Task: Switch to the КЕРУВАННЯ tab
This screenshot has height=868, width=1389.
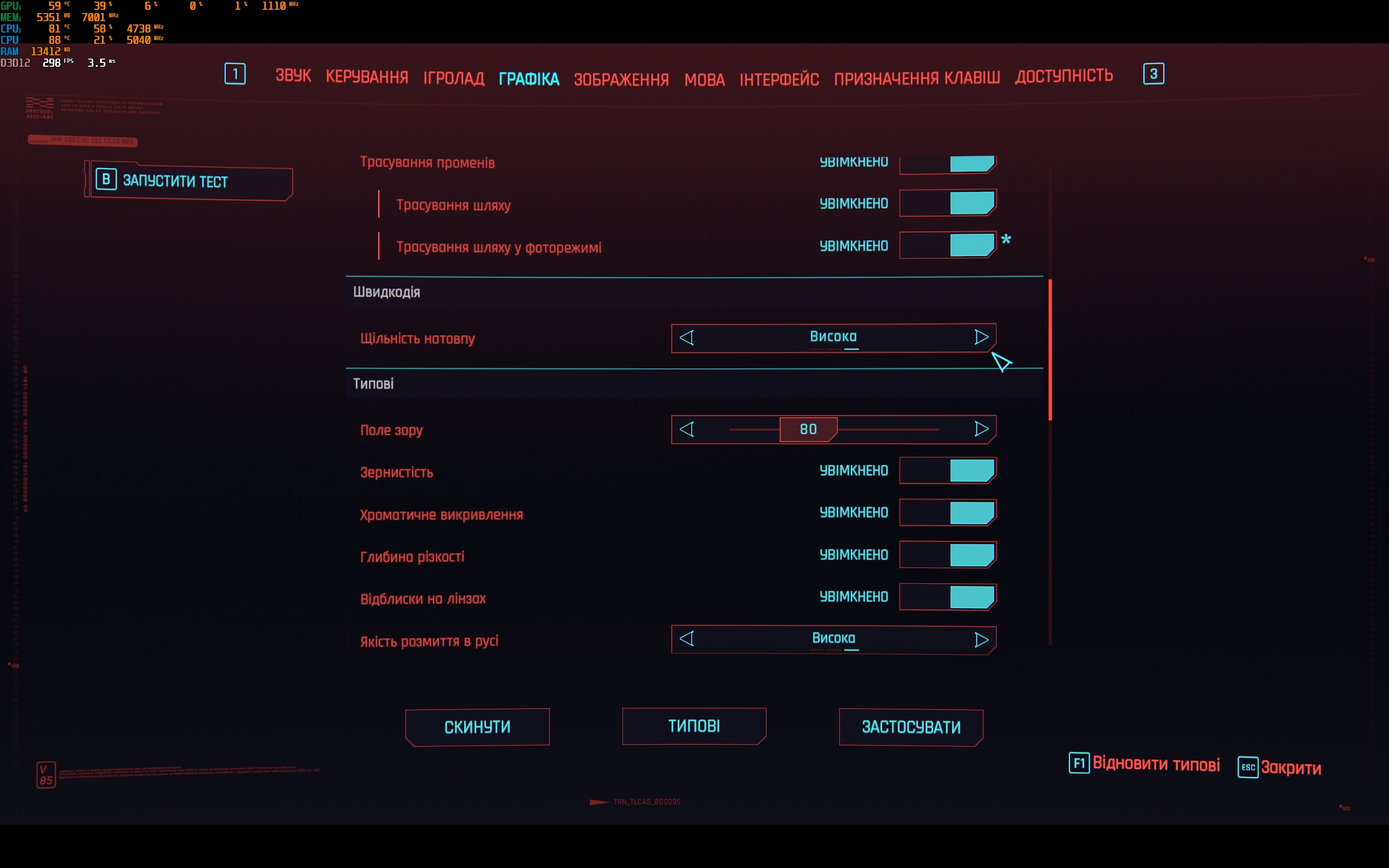Action: pyautogui.click(x=367, y=77)
